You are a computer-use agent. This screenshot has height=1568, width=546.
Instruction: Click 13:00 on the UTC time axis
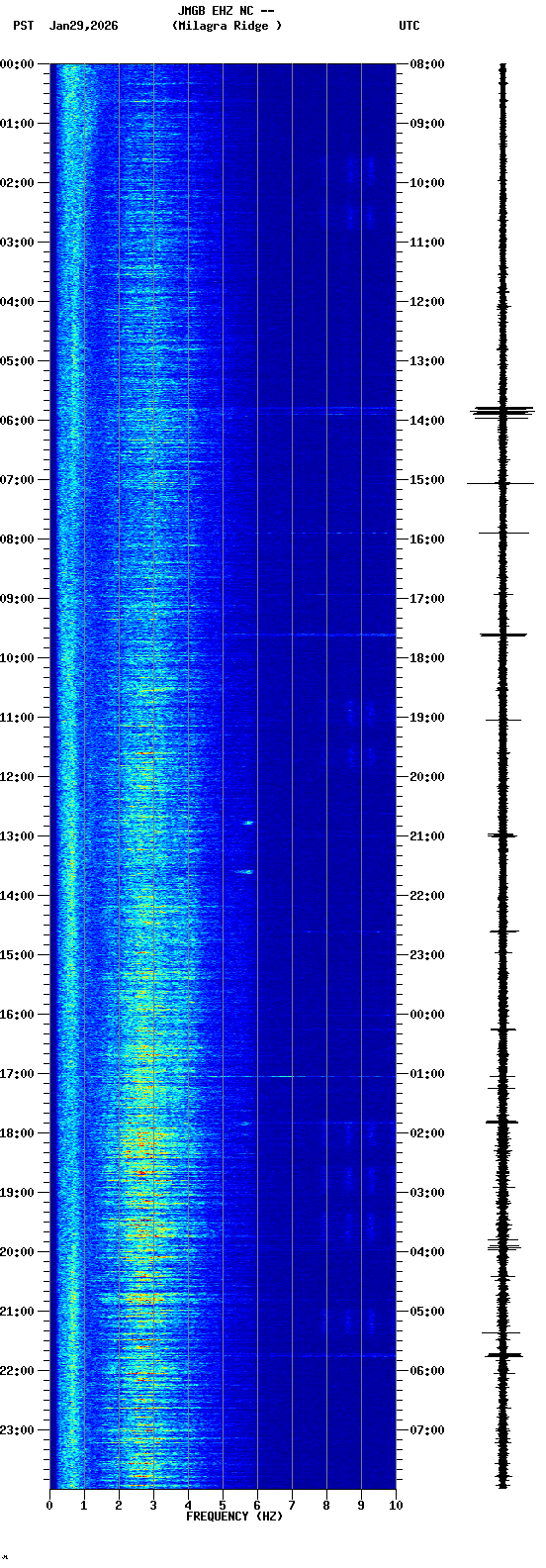(x=427, y=361)
